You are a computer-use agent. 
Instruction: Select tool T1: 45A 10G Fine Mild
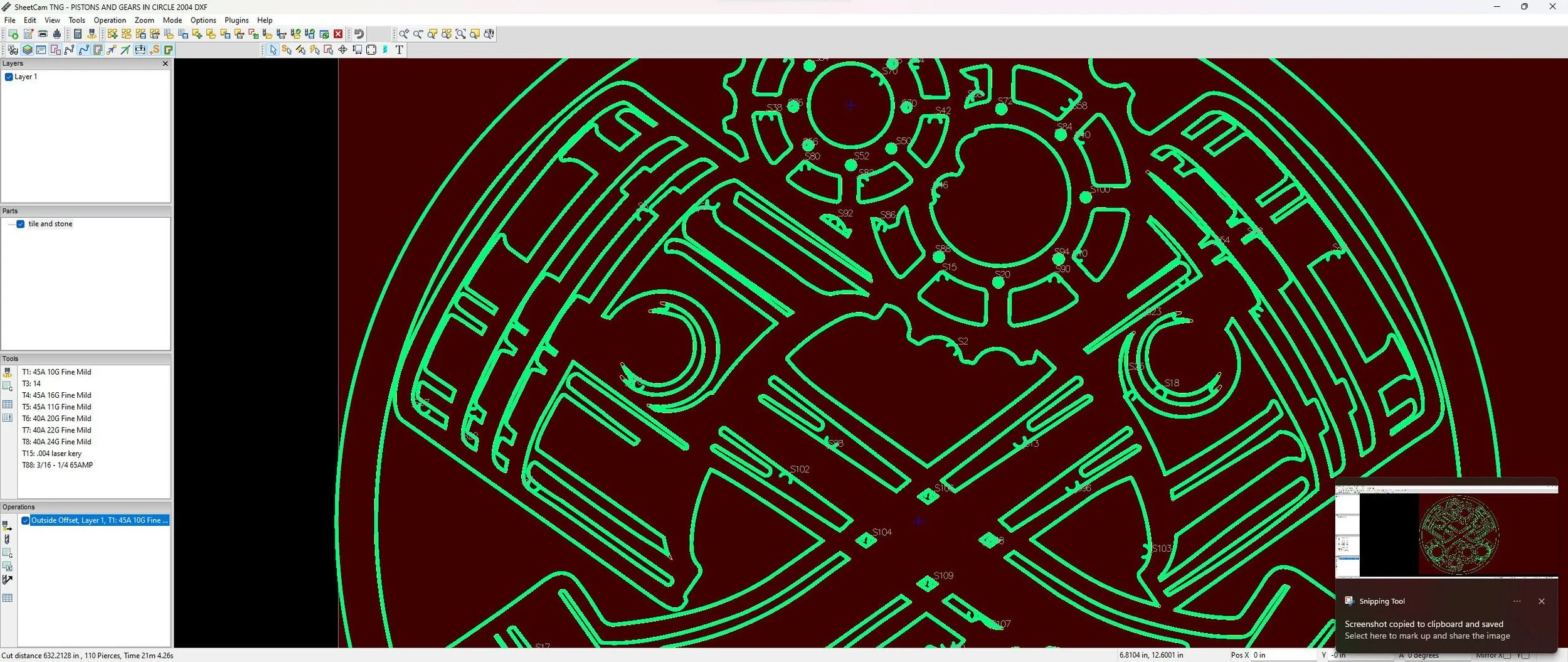click(x=56, y=372)
